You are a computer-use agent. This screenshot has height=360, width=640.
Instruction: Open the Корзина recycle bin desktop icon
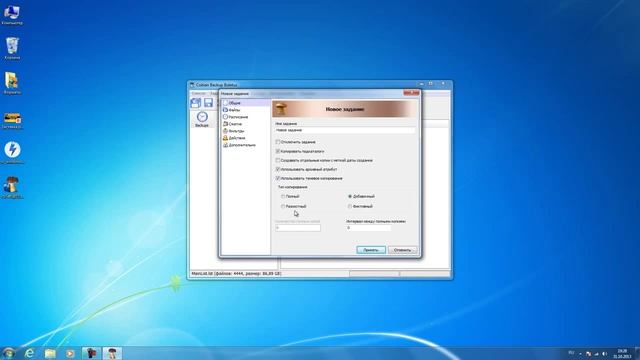pos(12,49)
